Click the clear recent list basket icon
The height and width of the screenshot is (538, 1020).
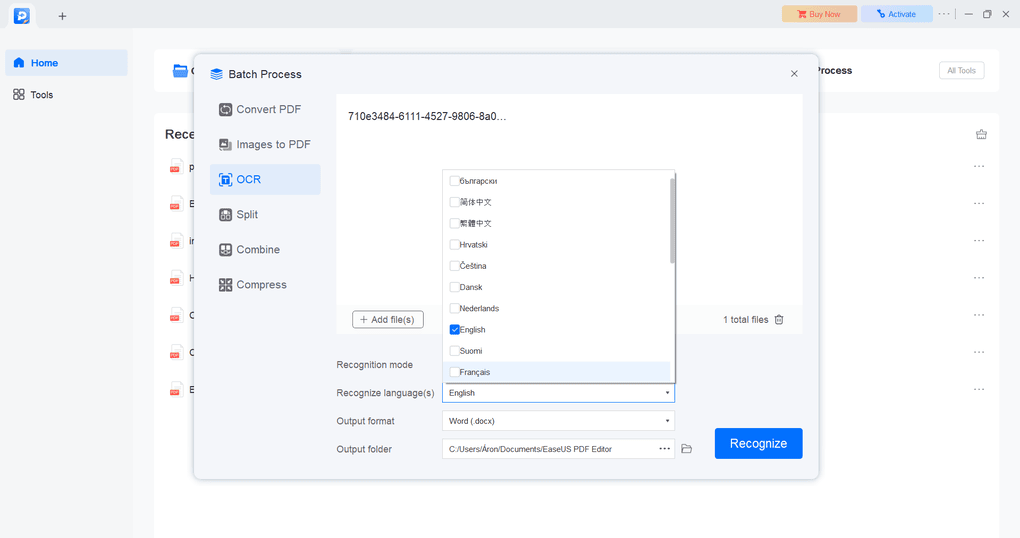point(981,135)
